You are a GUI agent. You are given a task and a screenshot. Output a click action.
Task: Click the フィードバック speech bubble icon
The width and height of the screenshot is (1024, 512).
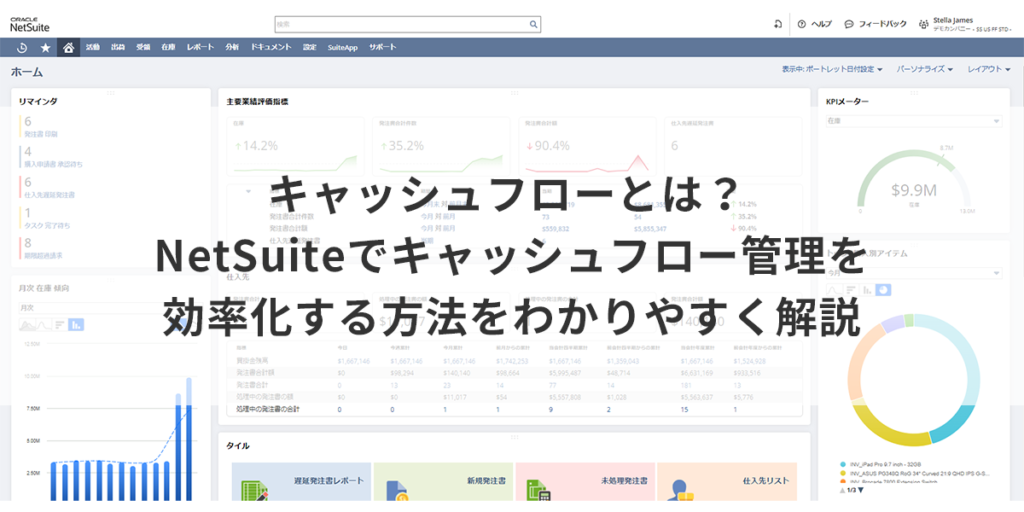[848, 24]
